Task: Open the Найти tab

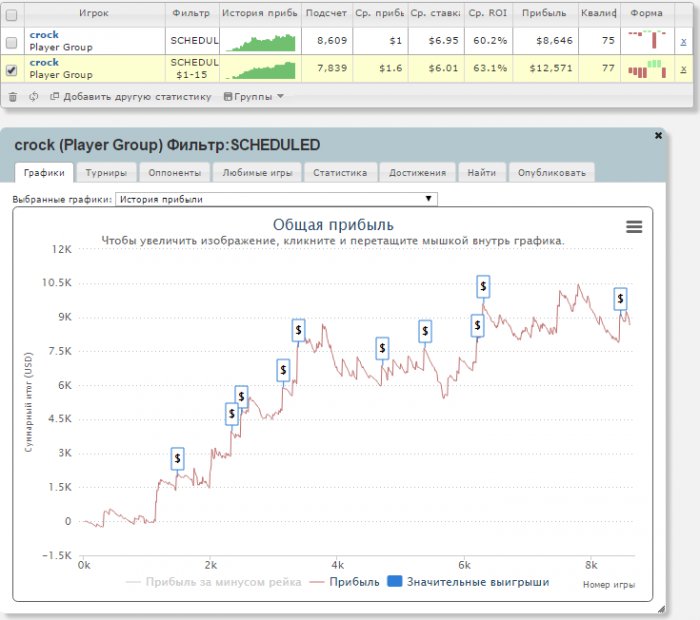Action: [482, 173]
